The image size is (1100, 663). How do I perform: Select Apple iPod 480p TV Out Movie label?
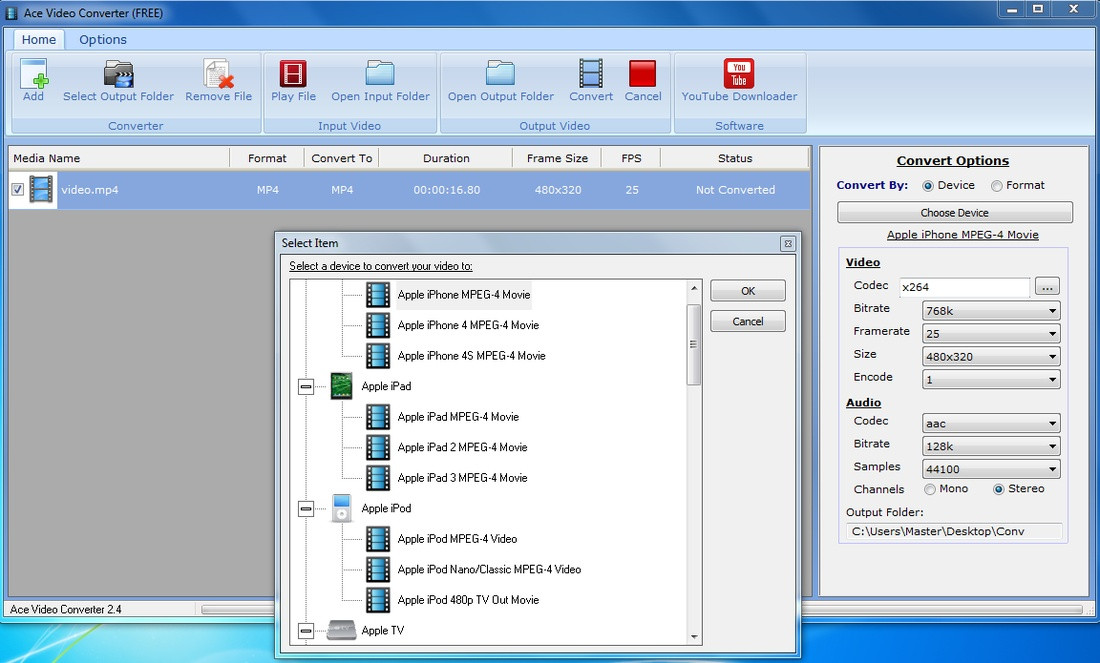pyautogui.click(x=468, y=600)
